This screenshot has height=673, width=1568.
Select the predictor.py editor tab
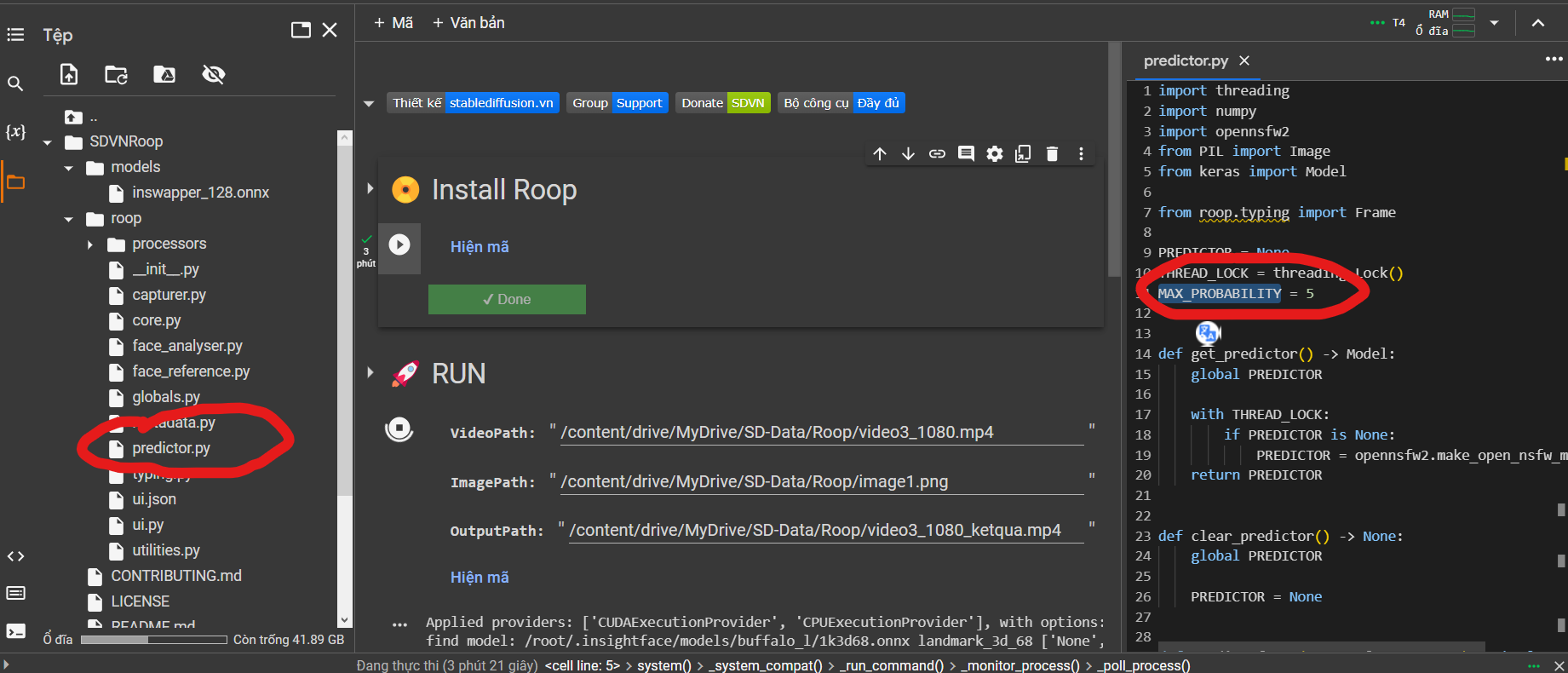[1186, 60]
